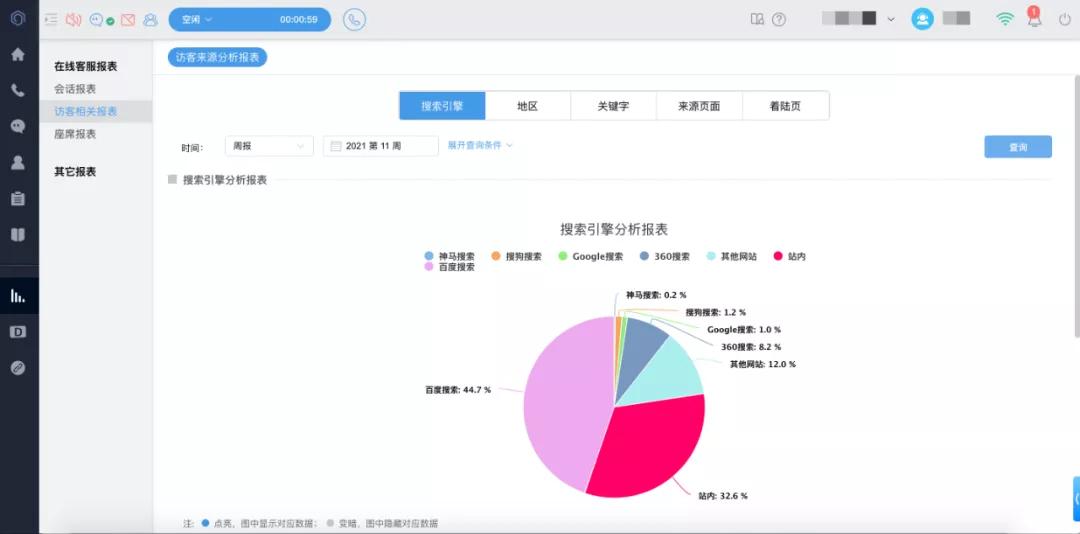Image resolution: width=1080 pixels, height=534 pixels.
Task: Toggle 搜狗搜索 legend item
Action: [517, 256]
